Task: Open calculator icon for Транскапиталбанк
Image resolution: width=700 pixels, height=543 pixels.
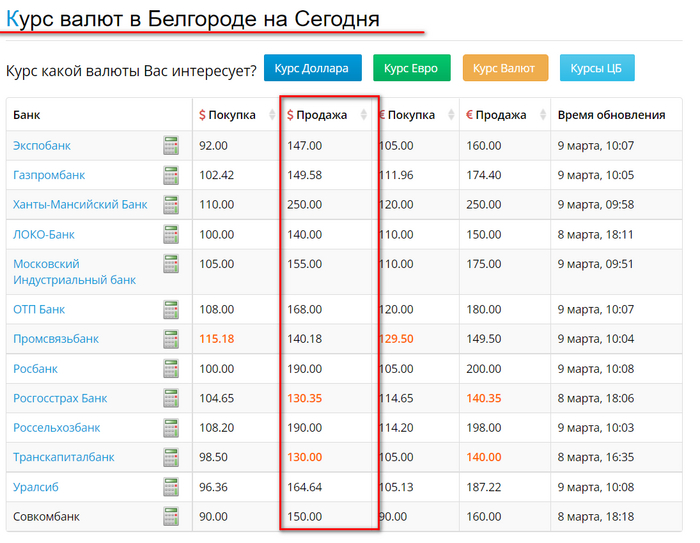Action: coord(171,457)
